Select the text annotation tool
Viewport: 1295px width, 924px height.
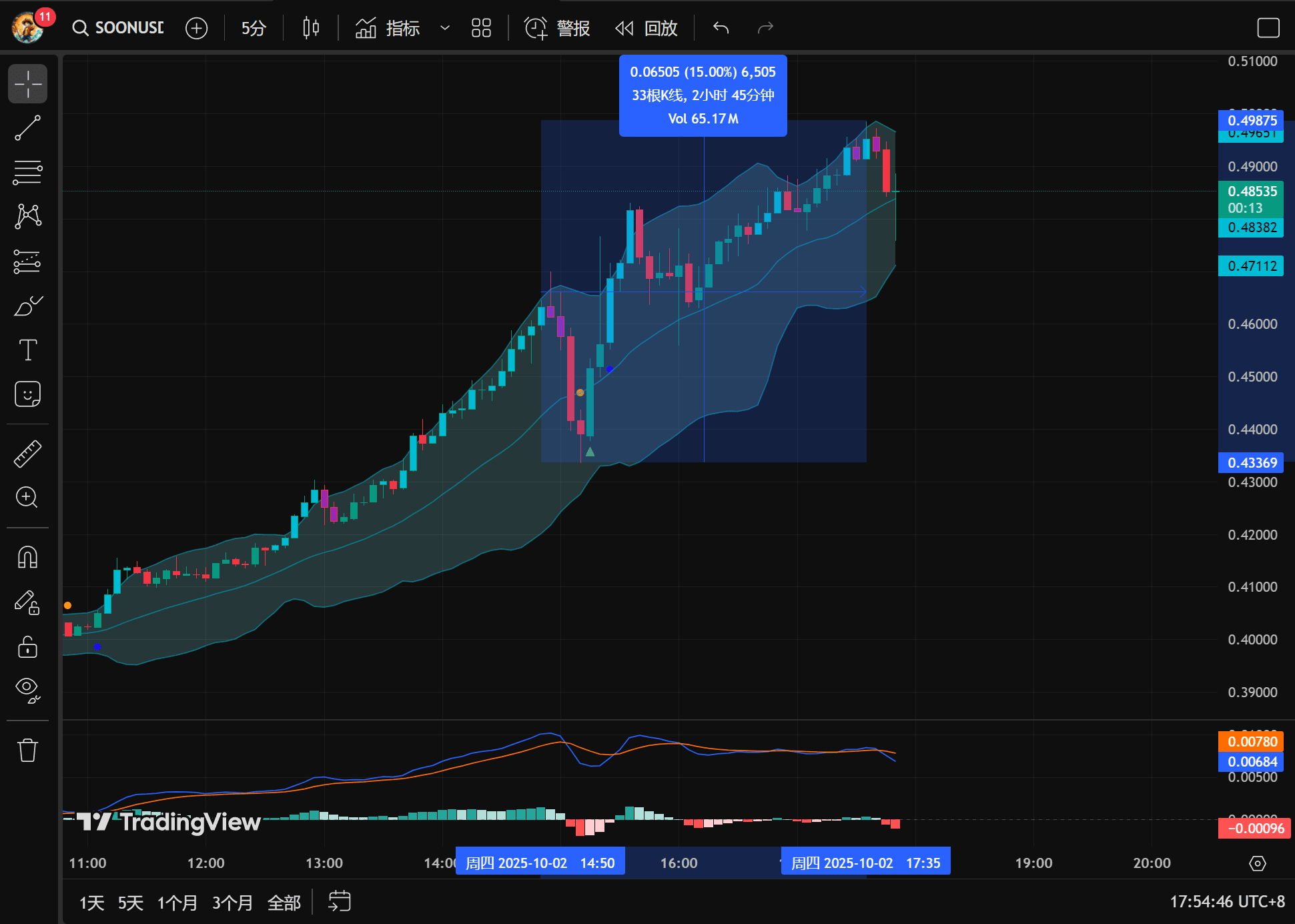coord(27,350)
